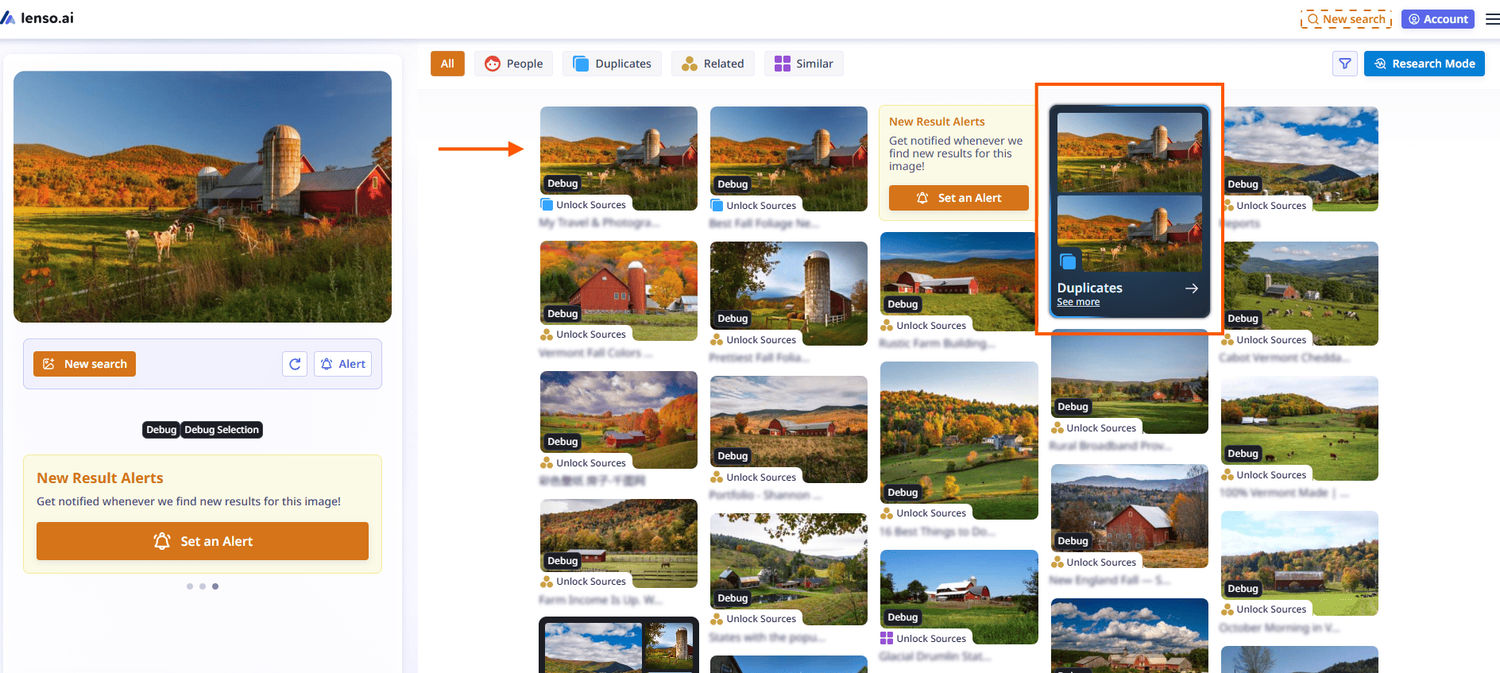Open the large uploaded farm image

coord(202,197)
